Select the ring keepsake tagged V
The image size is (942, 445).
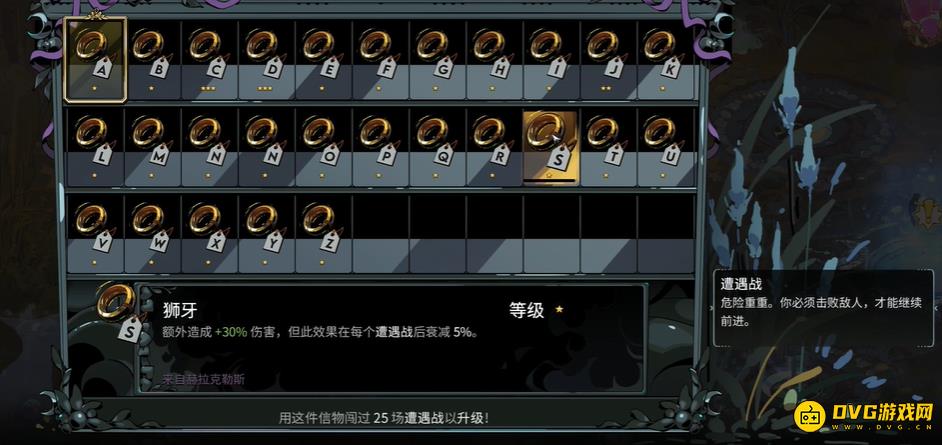pos(96,234)
